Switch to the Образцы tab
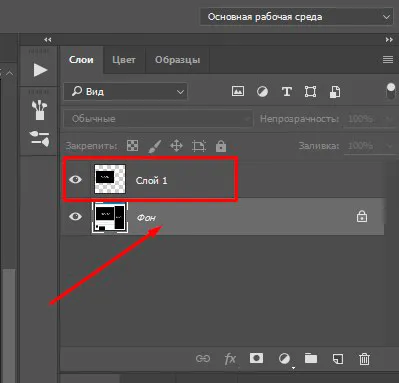Screen dimensions: 399x383 (x=177, y=60)
